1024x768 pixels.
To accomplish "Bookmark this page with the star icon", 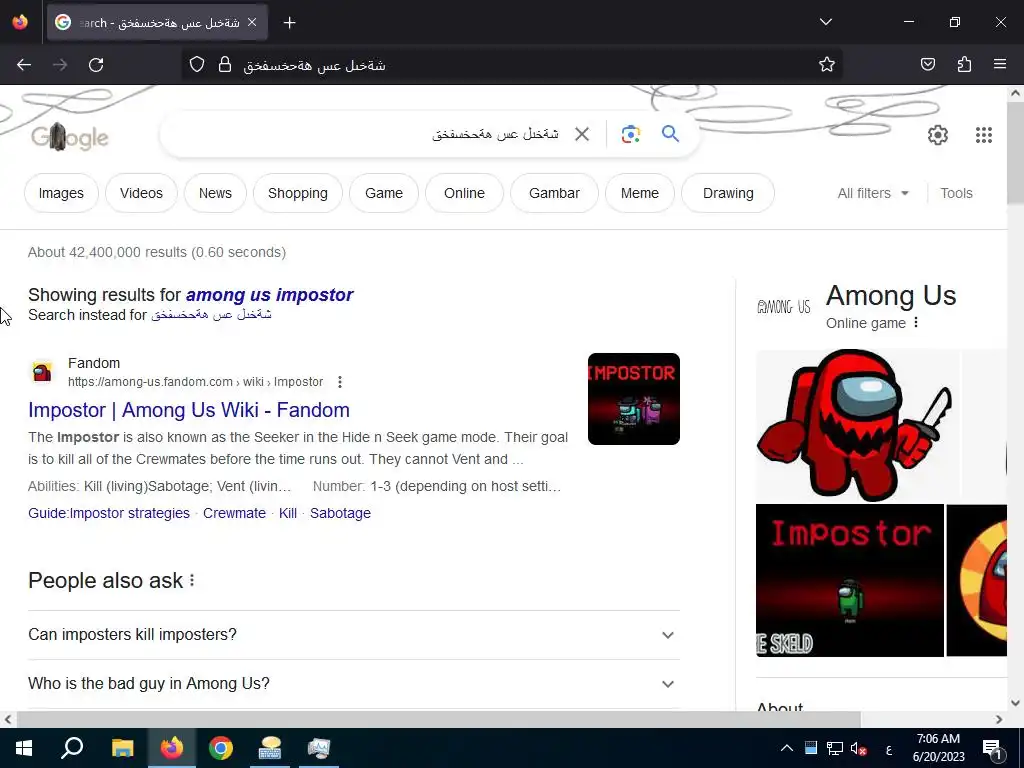I will 827,65.
